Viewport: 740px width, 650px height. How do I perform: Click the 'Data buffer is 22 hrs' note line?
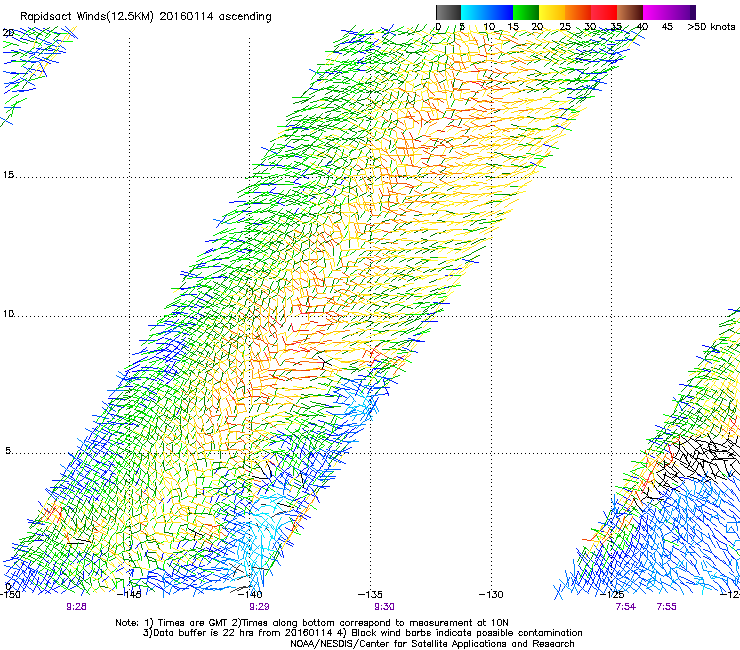click(x=362, y=633)
